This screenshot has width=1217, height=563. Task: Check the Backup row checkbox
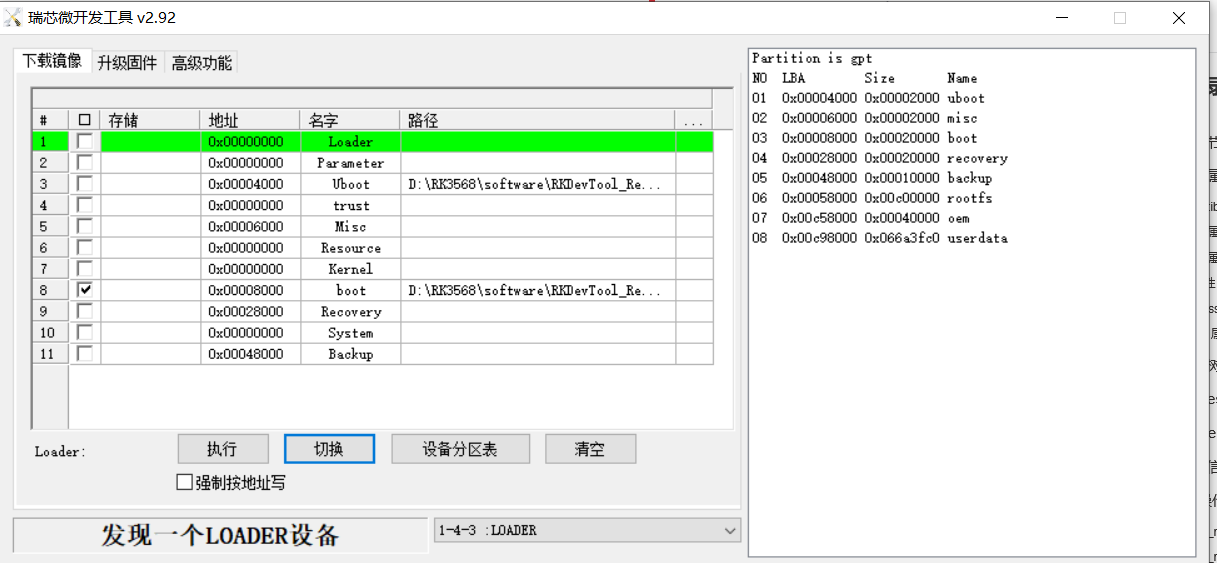85,353
